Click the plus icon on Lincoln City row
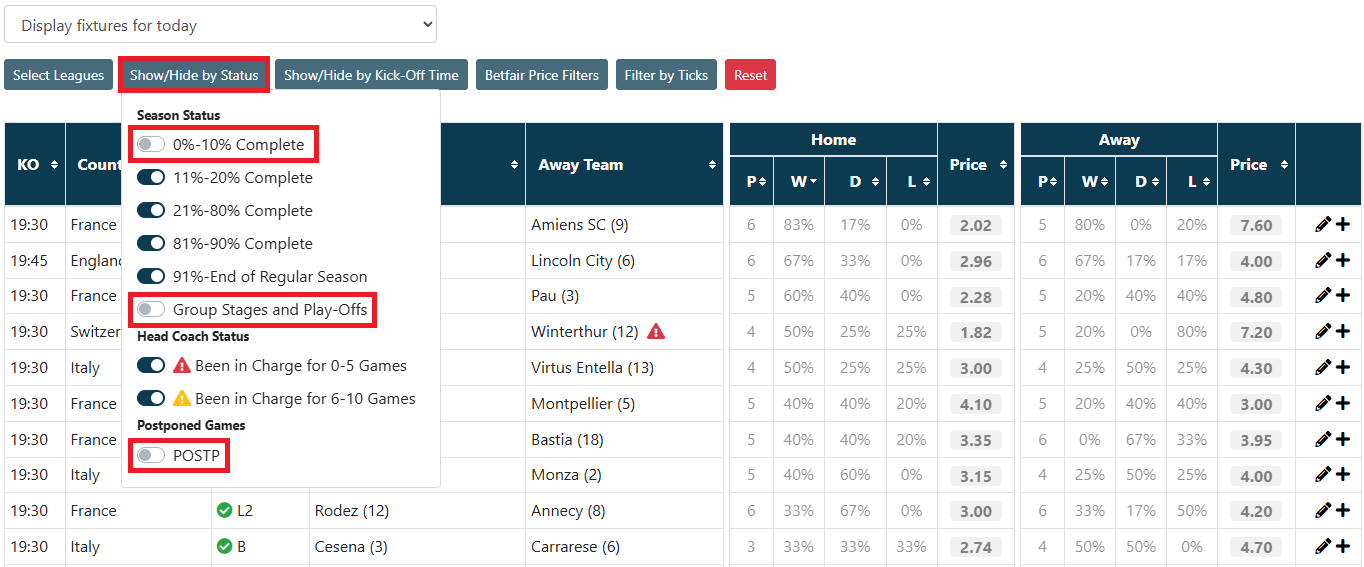 coord(1343,260)
